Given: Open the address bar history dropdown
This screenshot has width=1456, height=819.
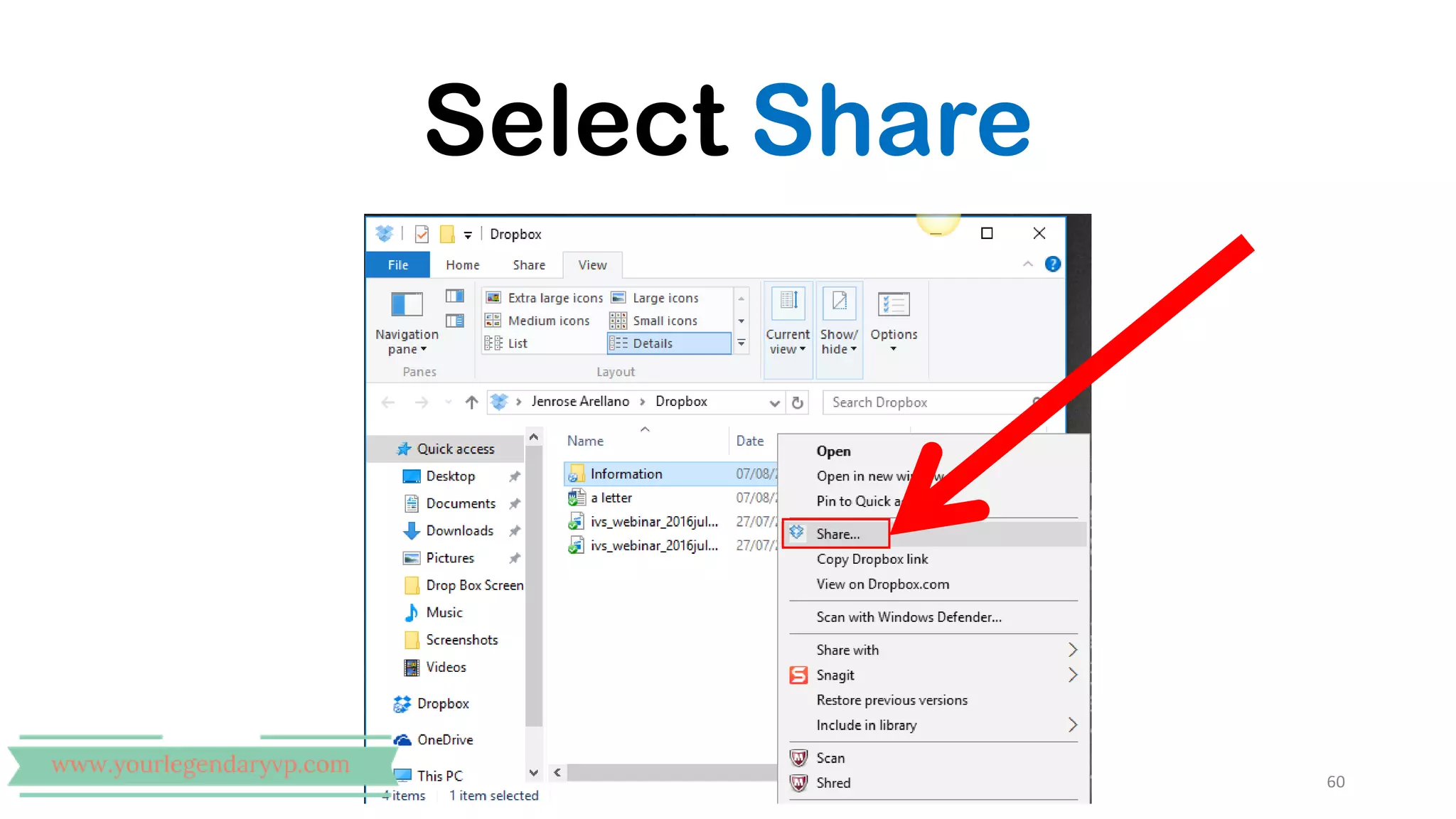Looking at the screenshot, I should 774,402.
